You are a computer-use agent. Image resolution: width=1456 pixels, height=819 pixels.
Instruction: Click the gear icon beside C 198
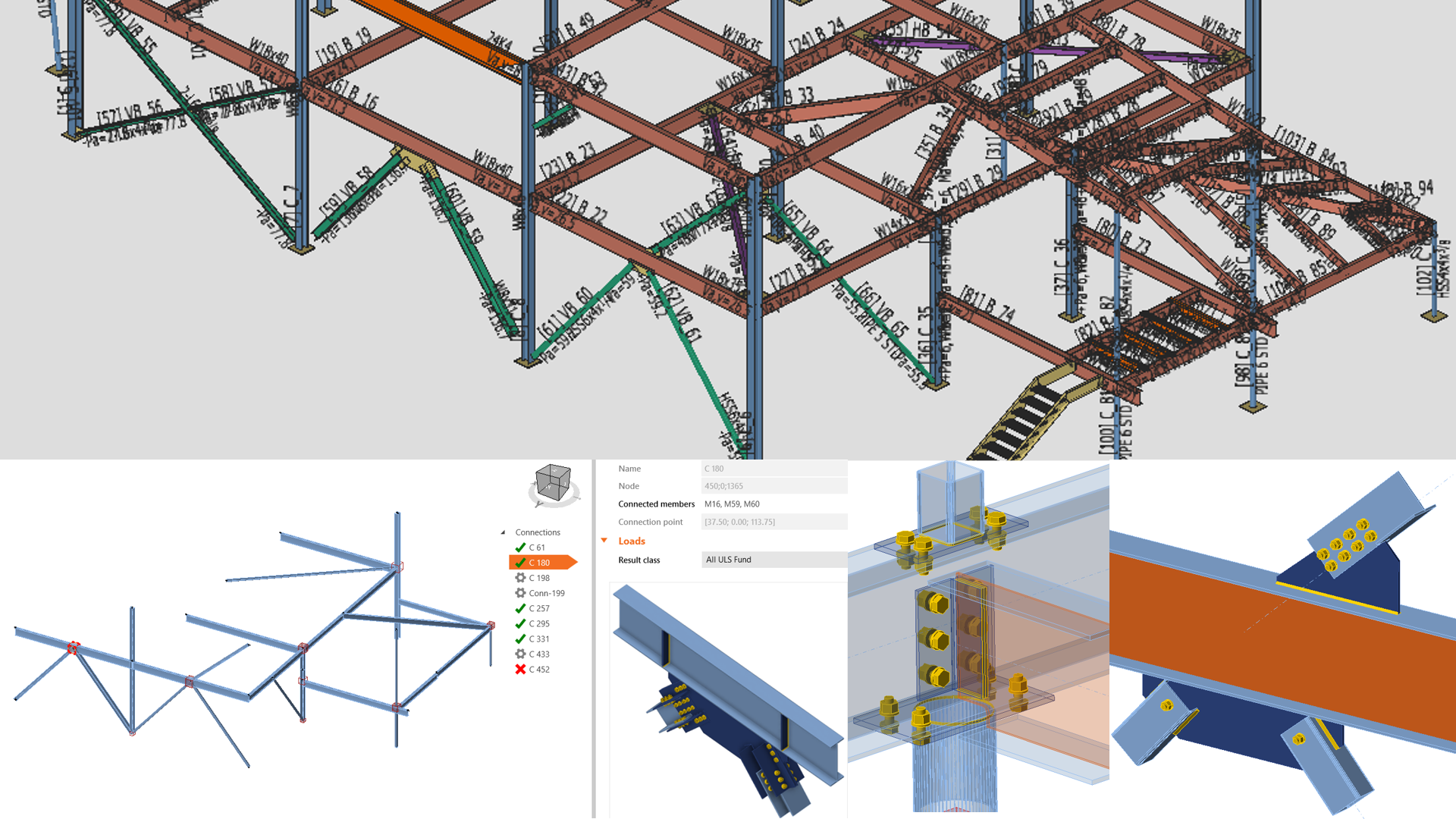pos(520,578)
